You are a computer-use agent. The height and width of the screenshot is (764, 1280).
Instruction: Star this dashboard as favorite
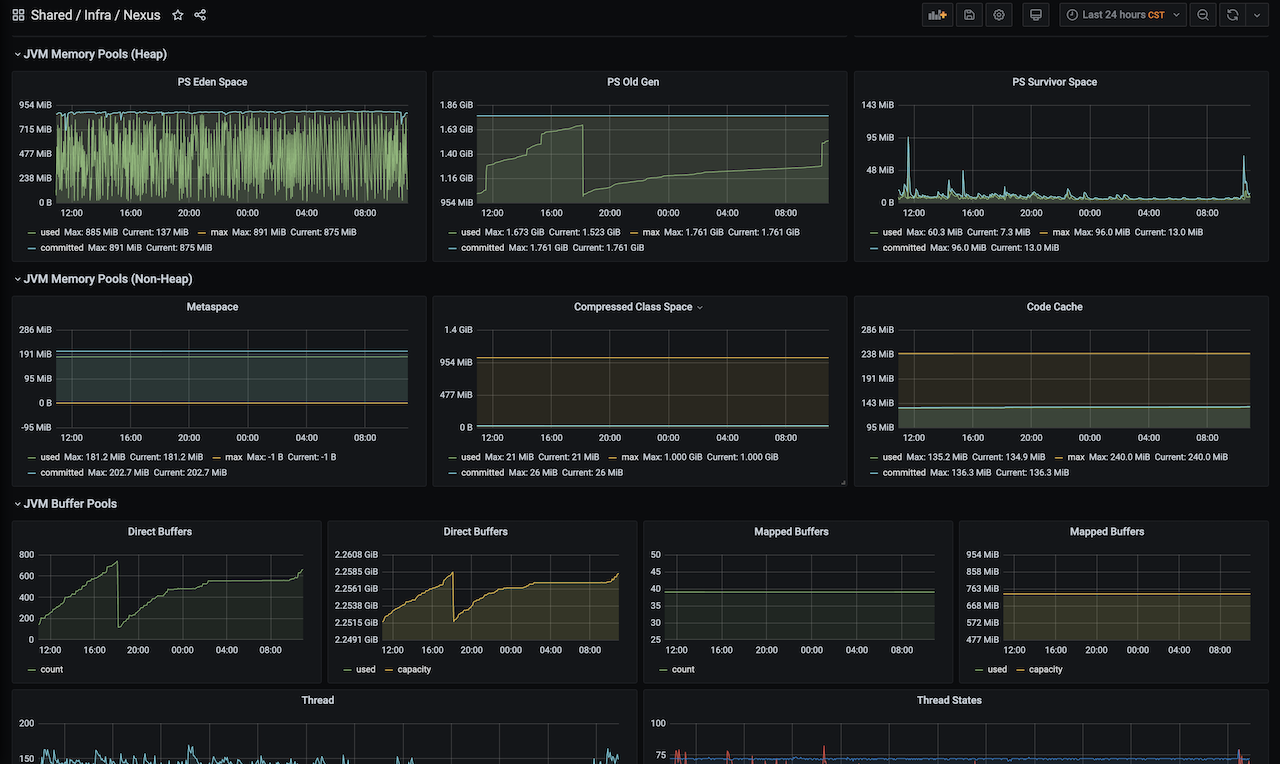click(x=178, y=15)
